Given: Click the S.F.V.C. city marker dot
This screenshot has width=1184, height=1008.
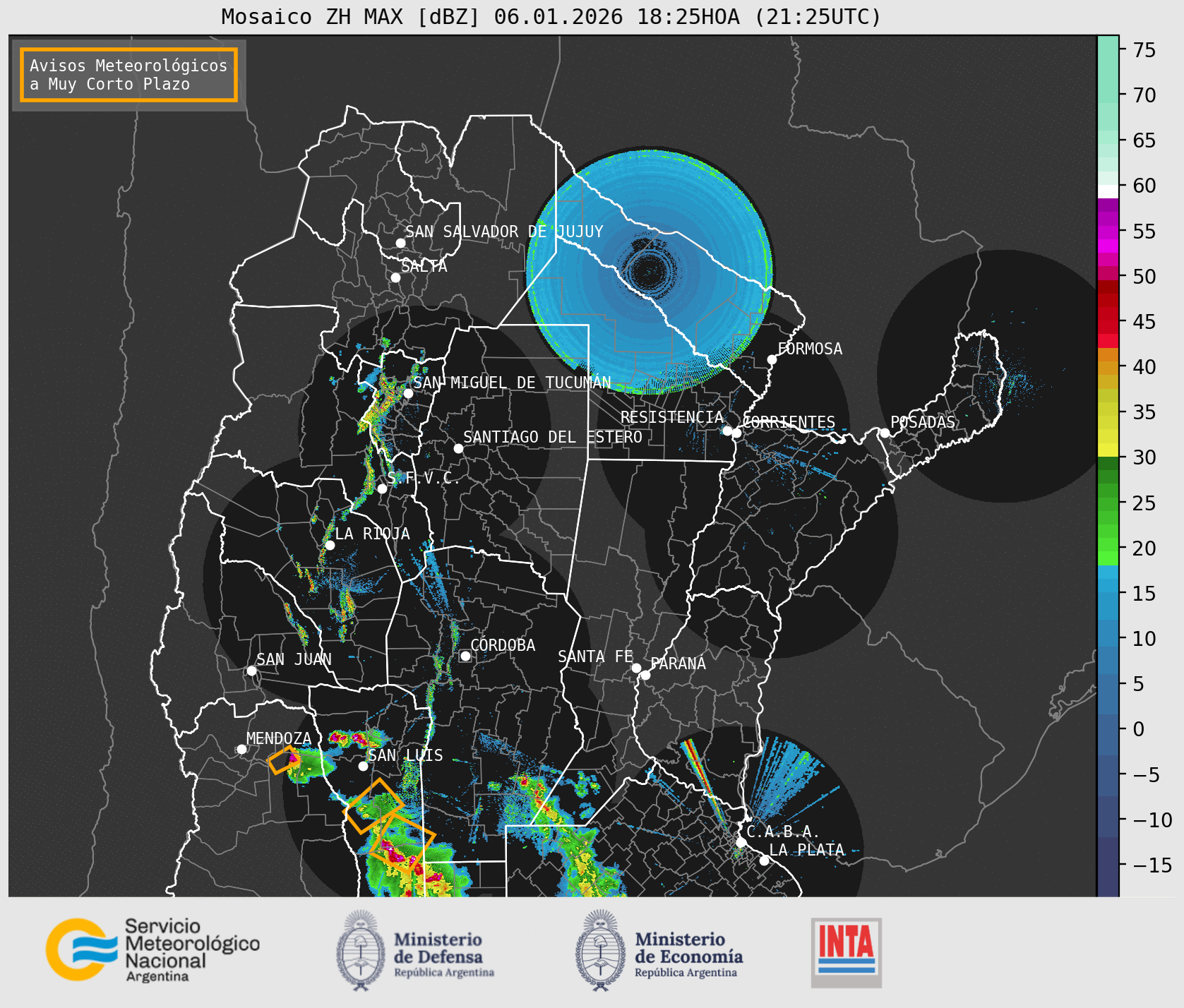Looking at the screenshot, I should tap(382, 488).
